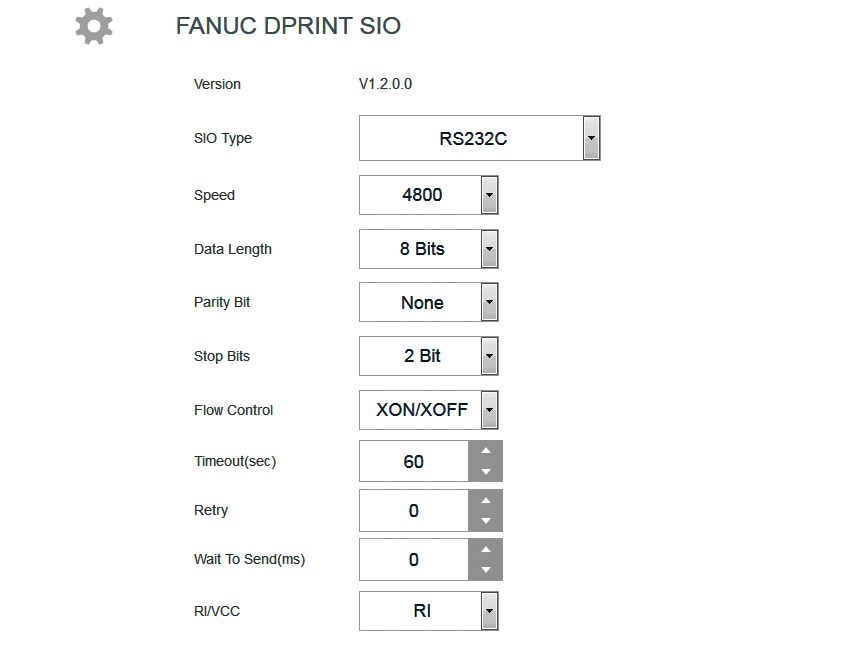Expand the Parity Bit dropdown

tap(489, 302)
